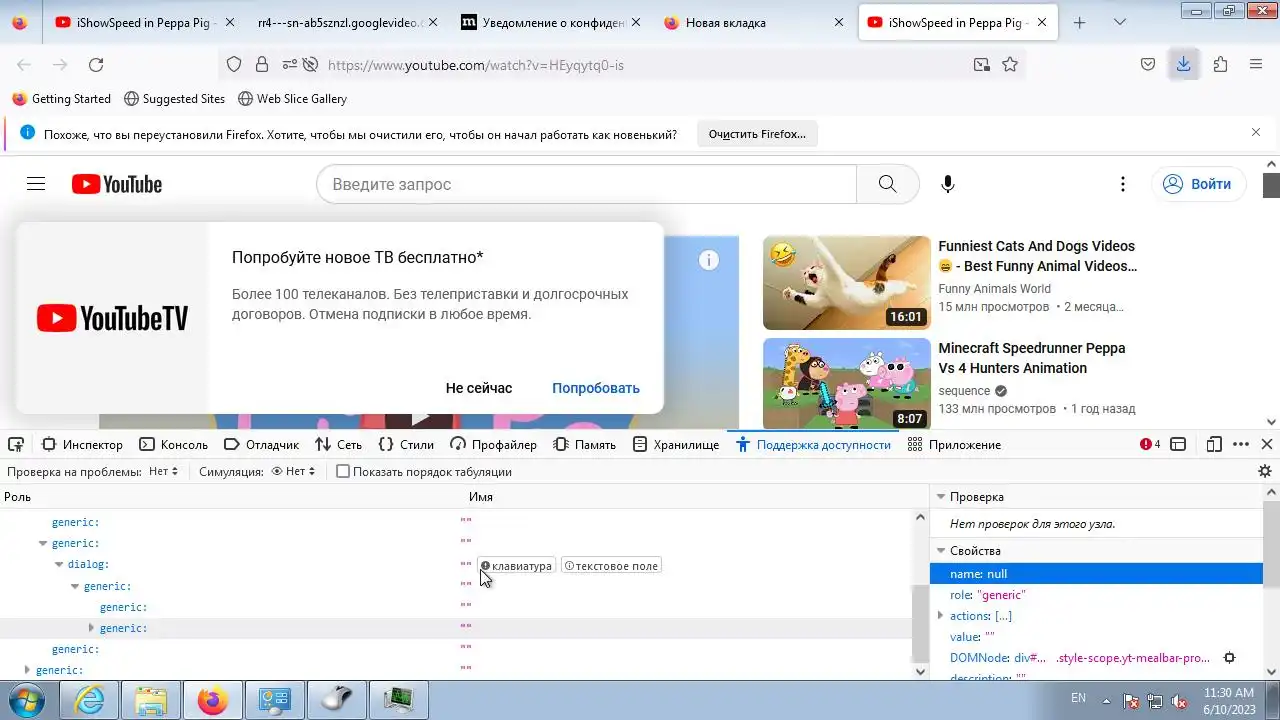Collapse the Проверка section
This screenshot has height=720, width=1280.
[940, 497]
